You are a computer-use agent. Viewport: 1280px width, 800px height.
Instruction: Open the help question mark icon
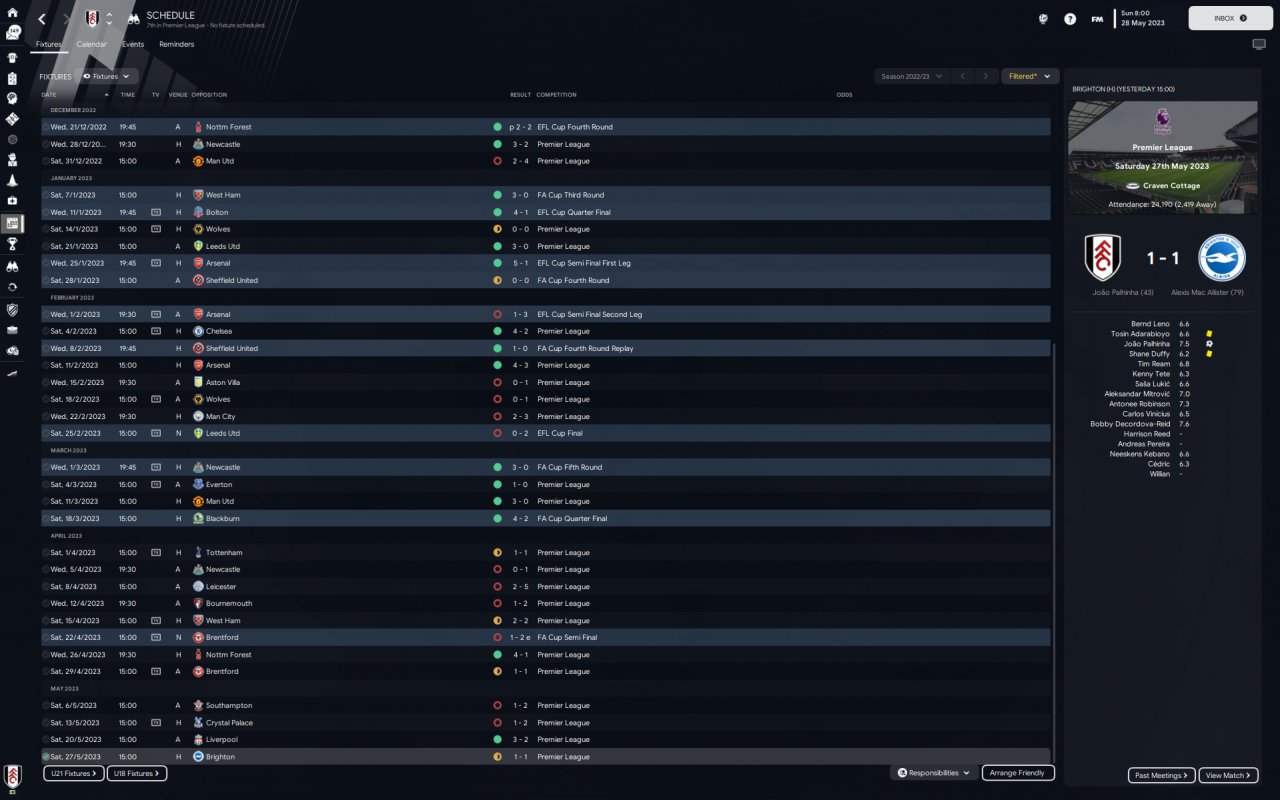pyautogui.click(x=1070, y=19)
